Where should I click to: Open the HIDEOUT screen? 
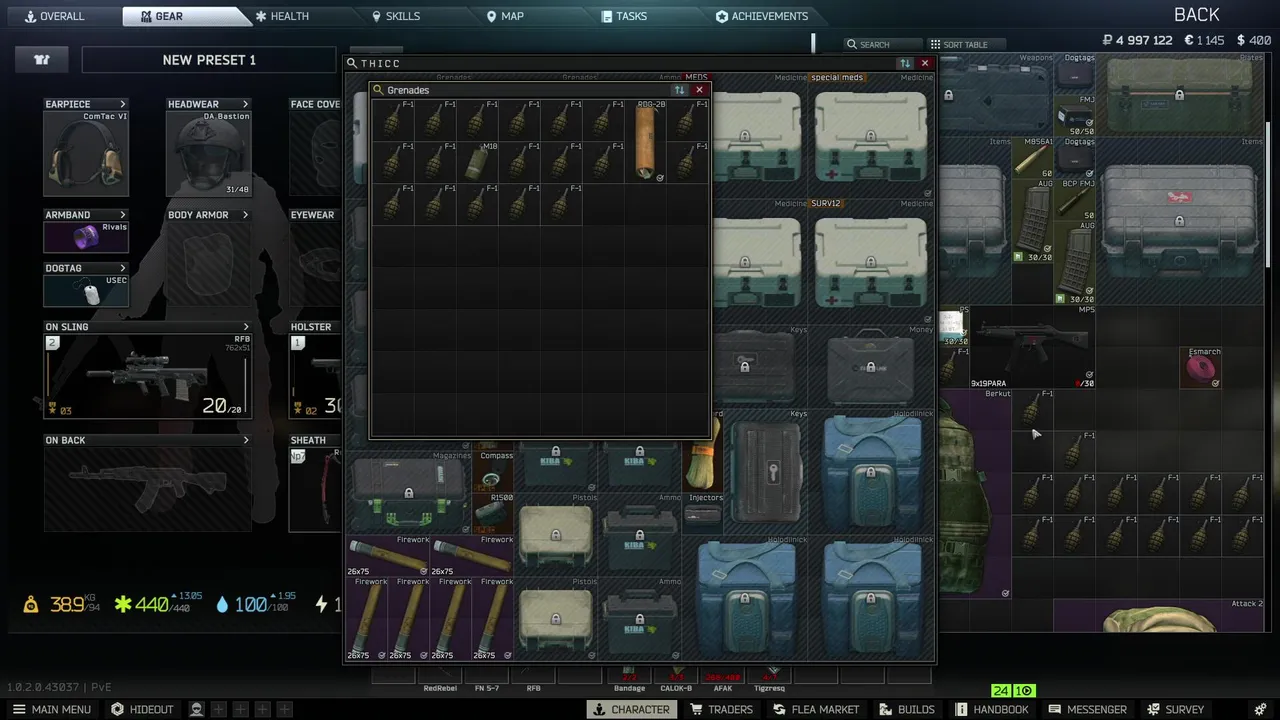tap(142, 709)
